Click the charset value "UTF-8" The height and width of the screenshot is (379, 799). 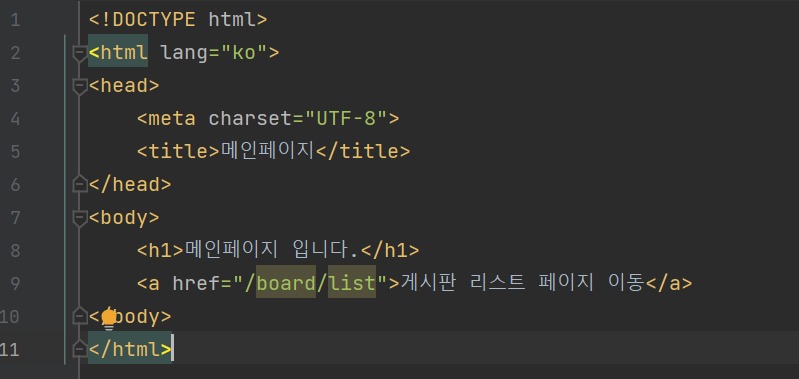(346, 119)
